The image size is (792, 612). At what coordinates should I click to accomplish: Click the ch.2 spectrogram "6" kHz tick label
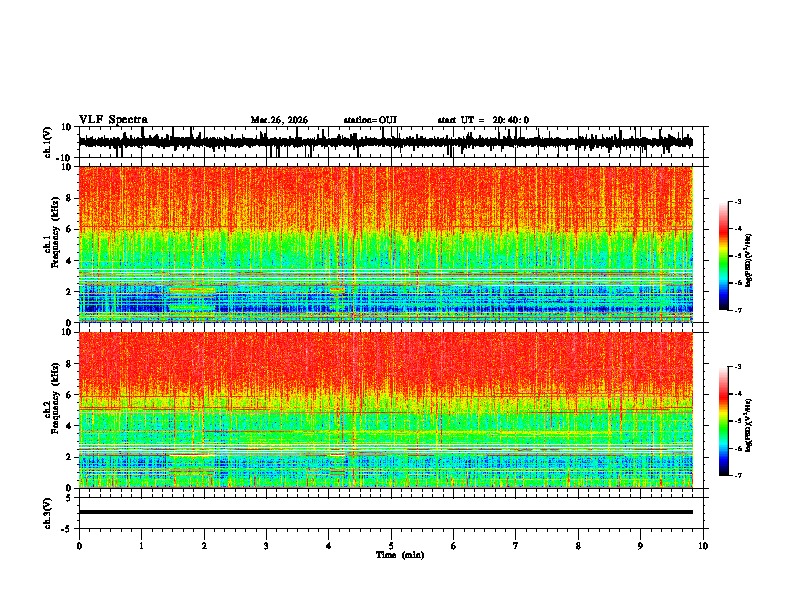click(x=69, y=395)
